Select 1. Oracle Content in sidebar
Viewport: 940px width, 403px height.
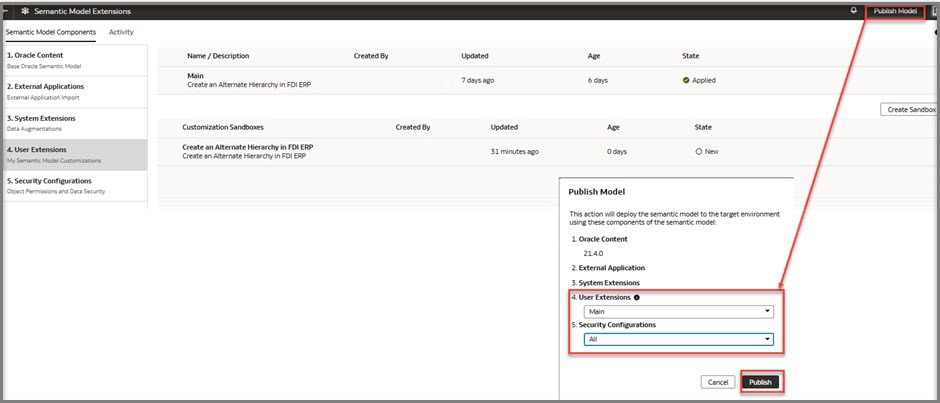pos(75,60)
